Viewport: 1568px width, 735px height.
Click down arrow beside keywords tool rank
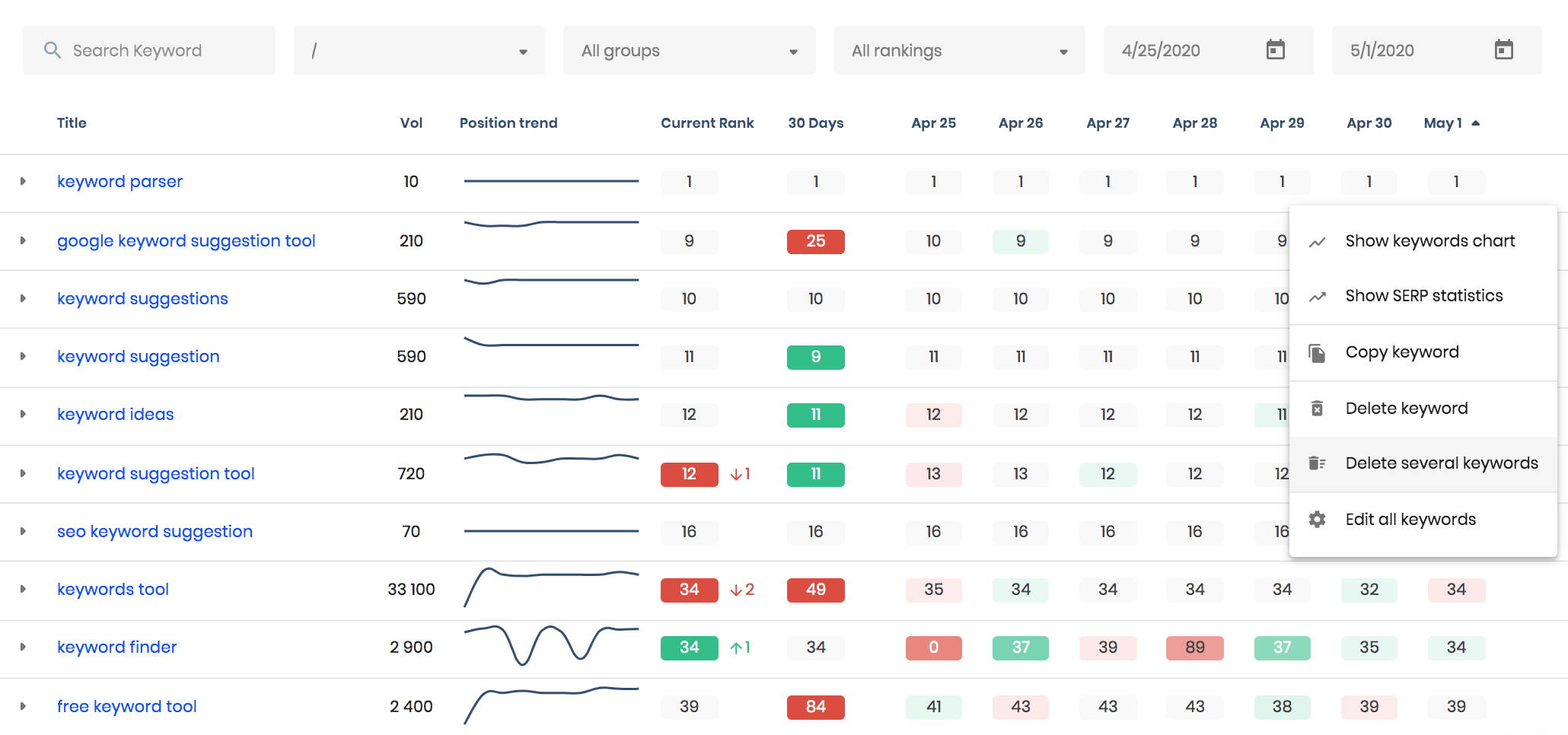(736, 590)
